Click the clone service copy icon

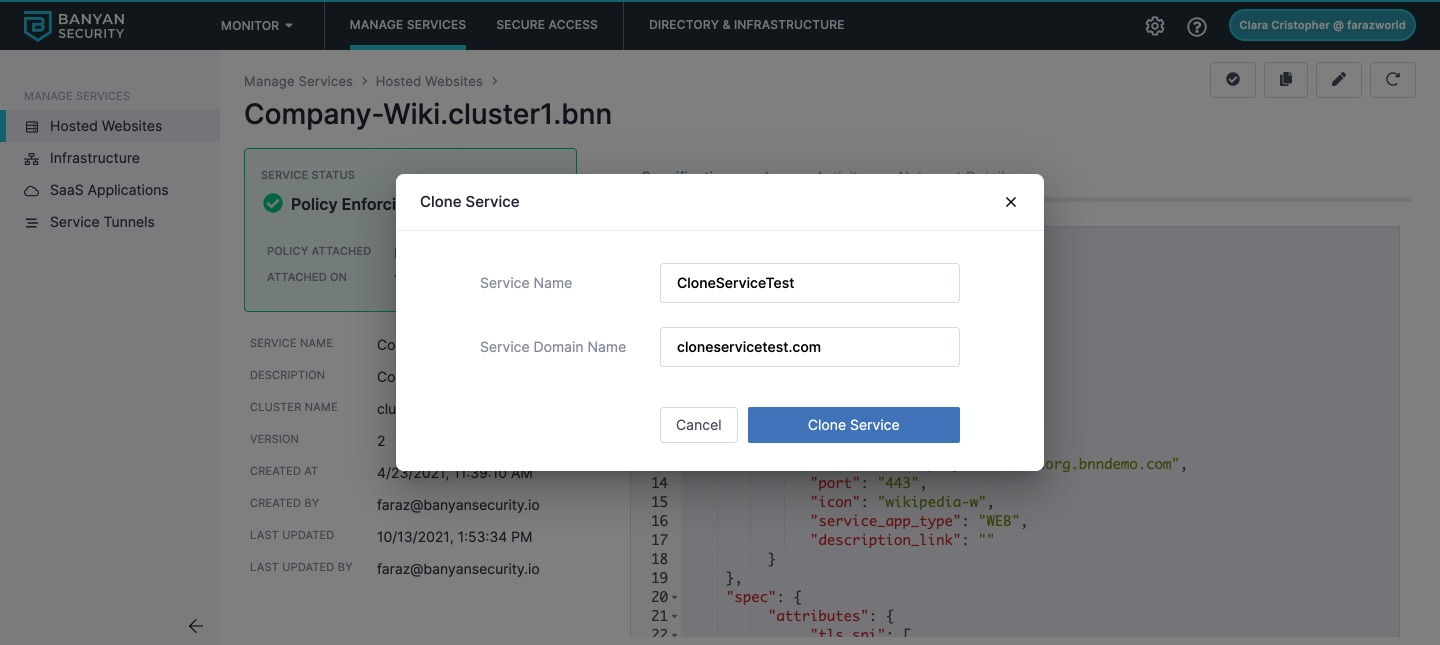1286,80
